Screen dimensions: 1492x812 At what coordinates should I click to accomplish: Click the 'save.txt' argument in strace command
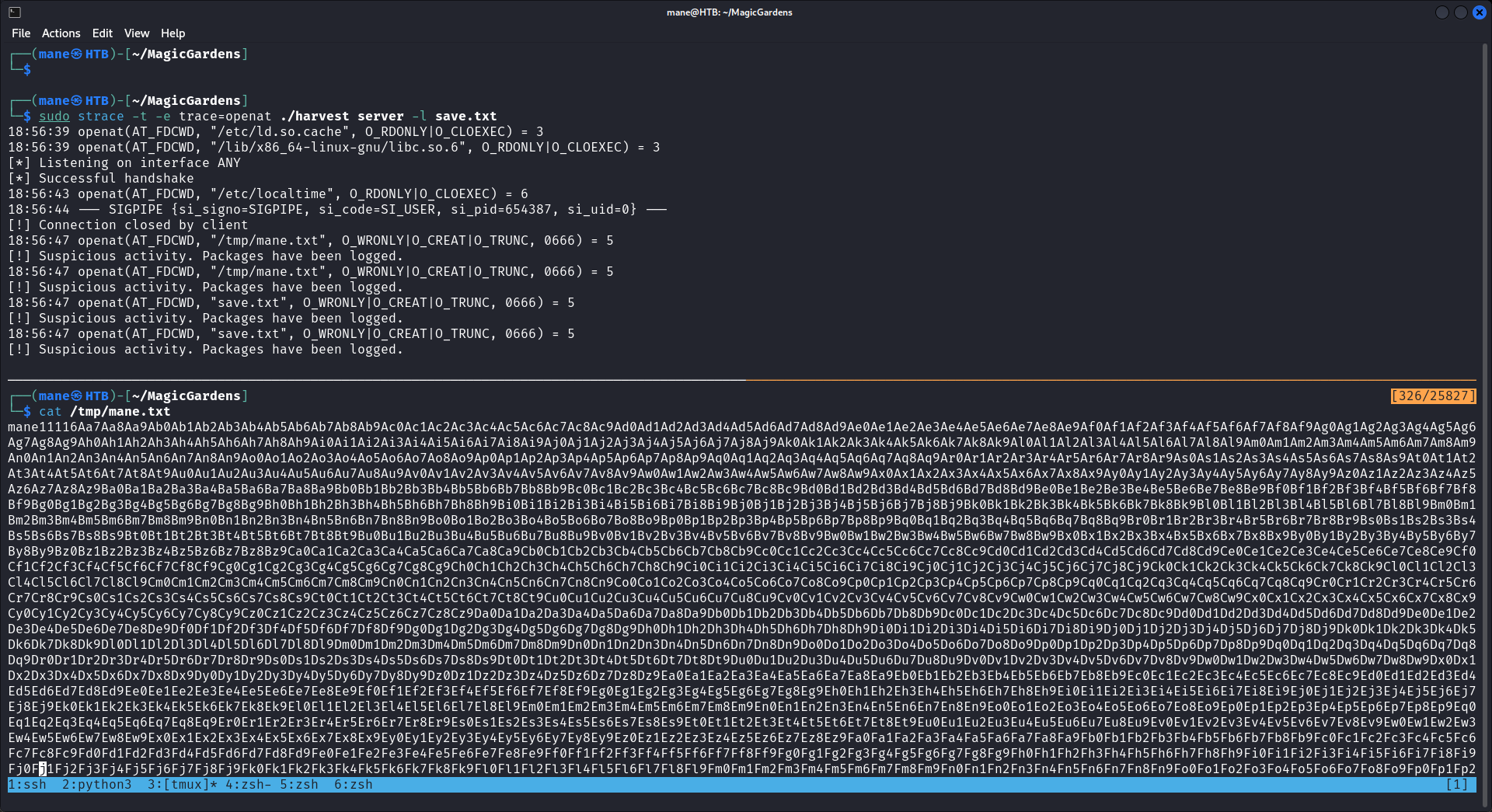[x=466, y=117]
